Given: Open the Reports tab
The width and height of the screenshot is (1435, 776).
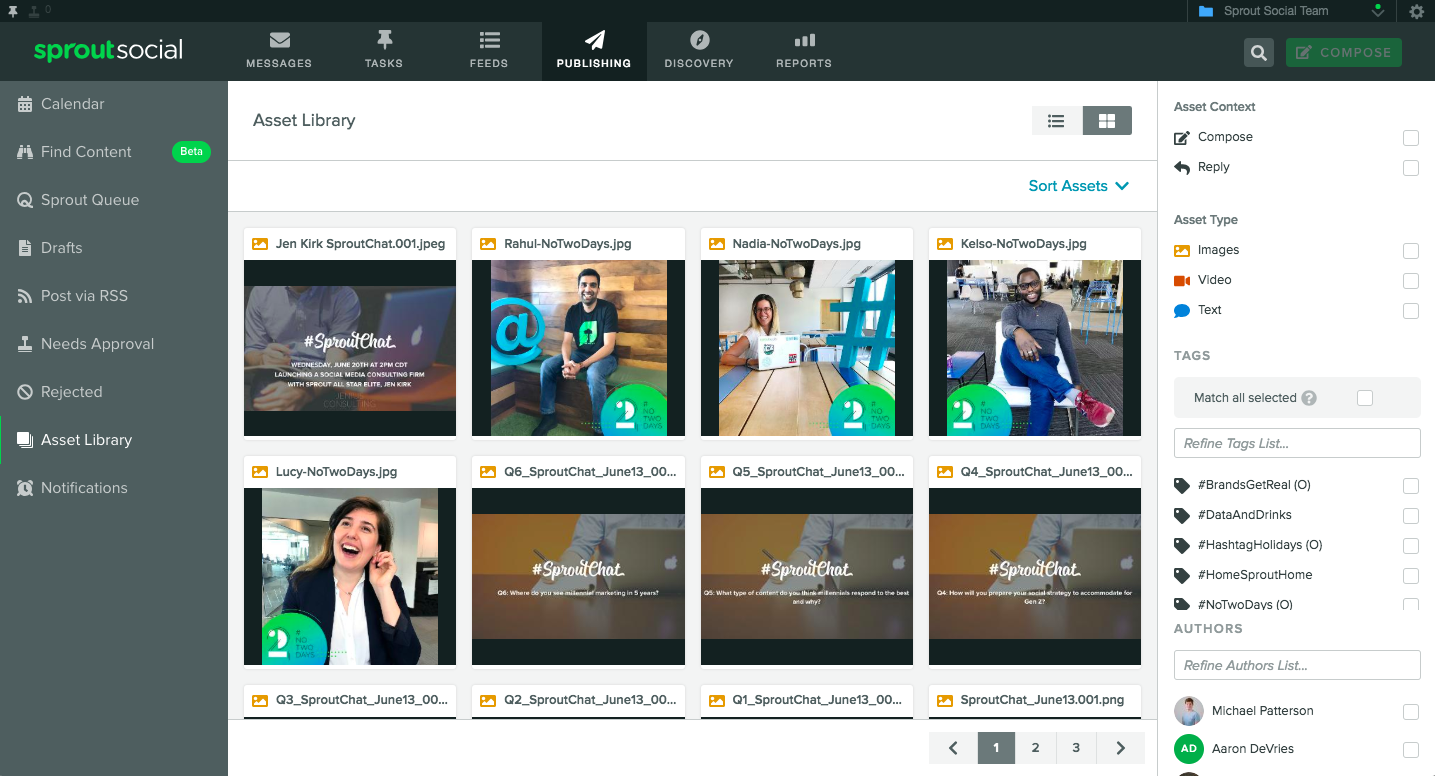Looking at the screenshot, I should click(804, 51).
